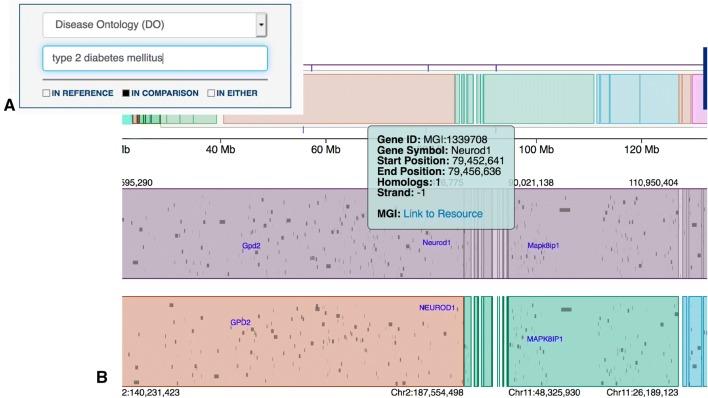Viewport: 708px width, 398px height.
Task: Select the Gpd2 gene label in reference track
Action: (x=251, y=246)
